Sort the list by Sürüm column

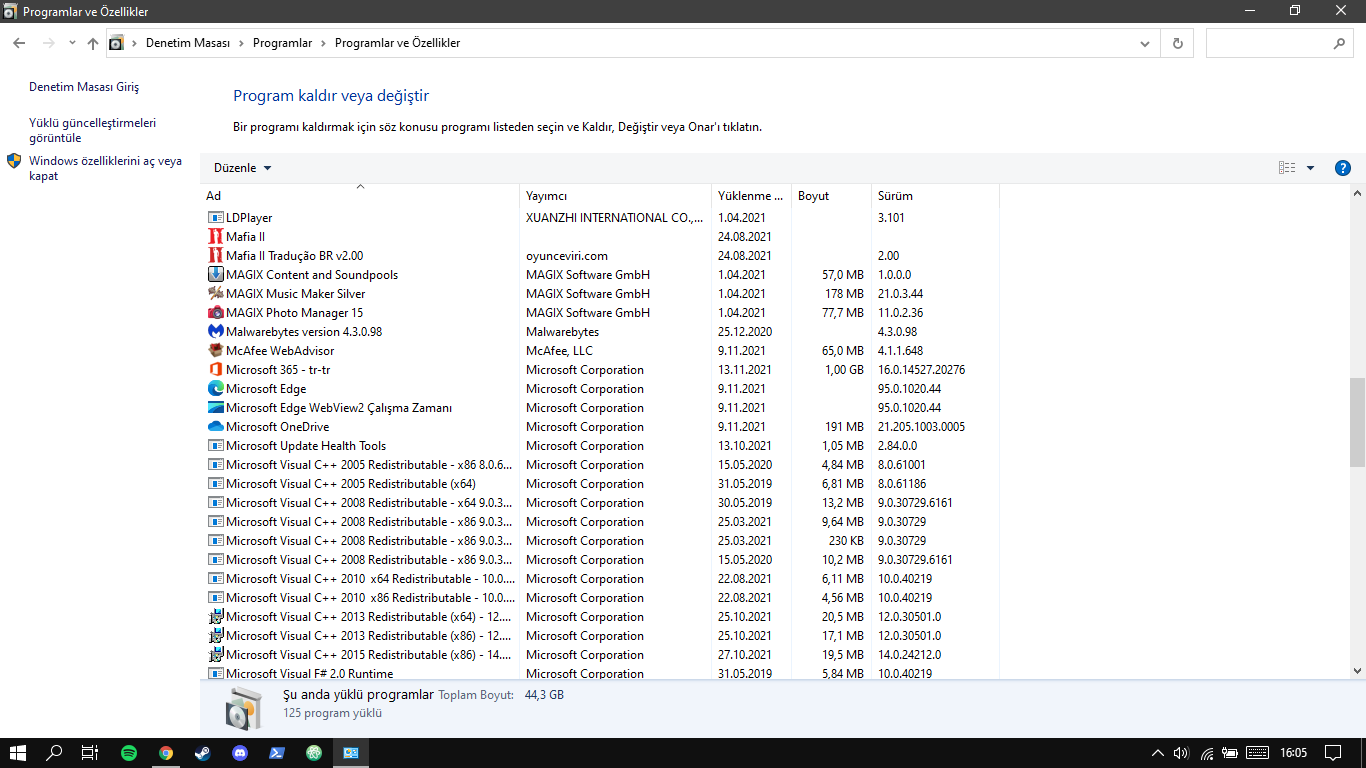point(935,196)
